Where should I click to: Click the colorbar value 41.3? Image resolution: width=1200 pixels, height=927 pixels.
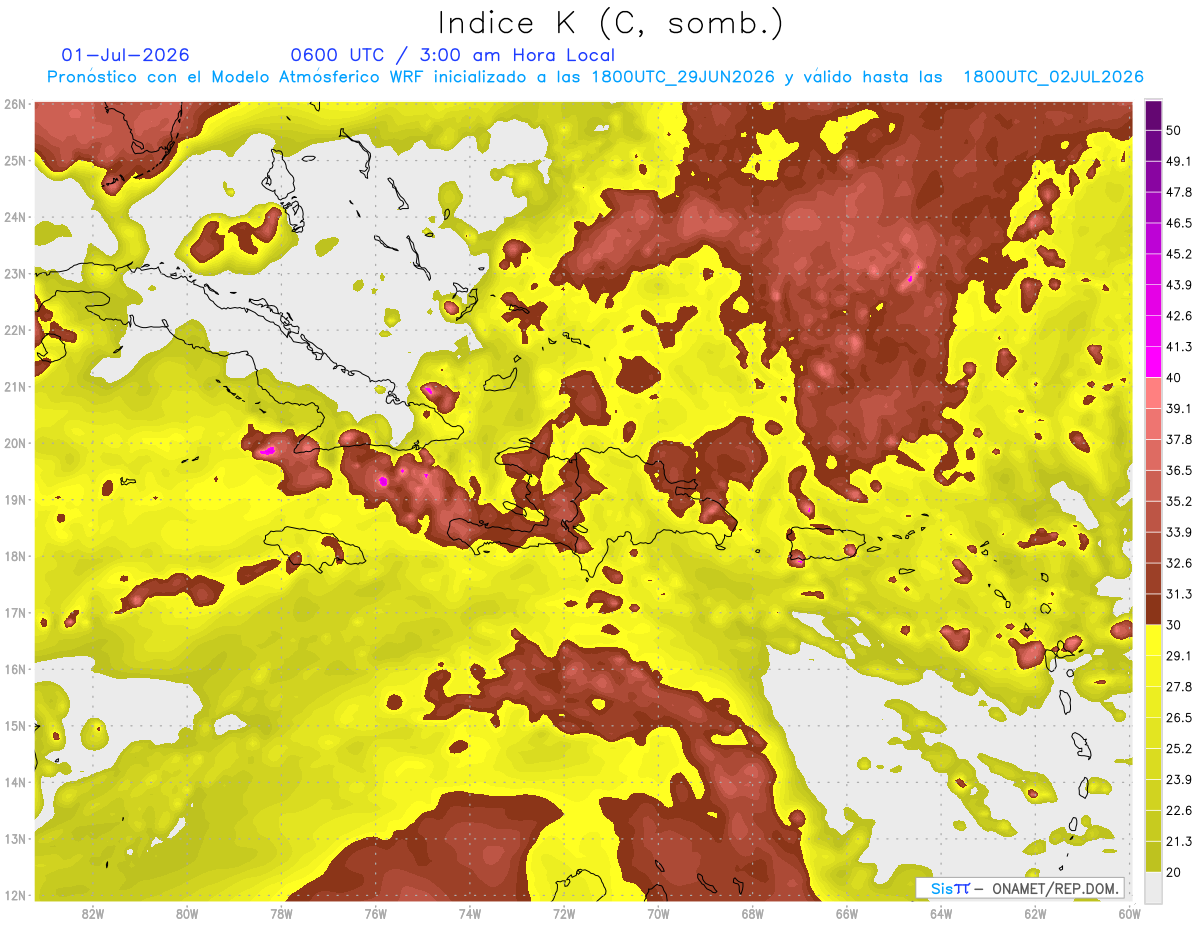click(x=1179, y=347)
